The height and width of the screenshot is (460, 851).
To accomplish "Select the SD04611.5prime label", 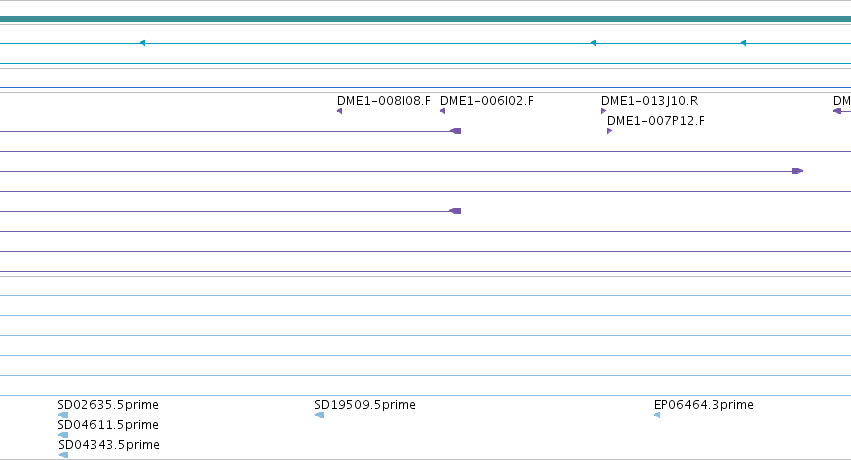I will tap(108, 425).
